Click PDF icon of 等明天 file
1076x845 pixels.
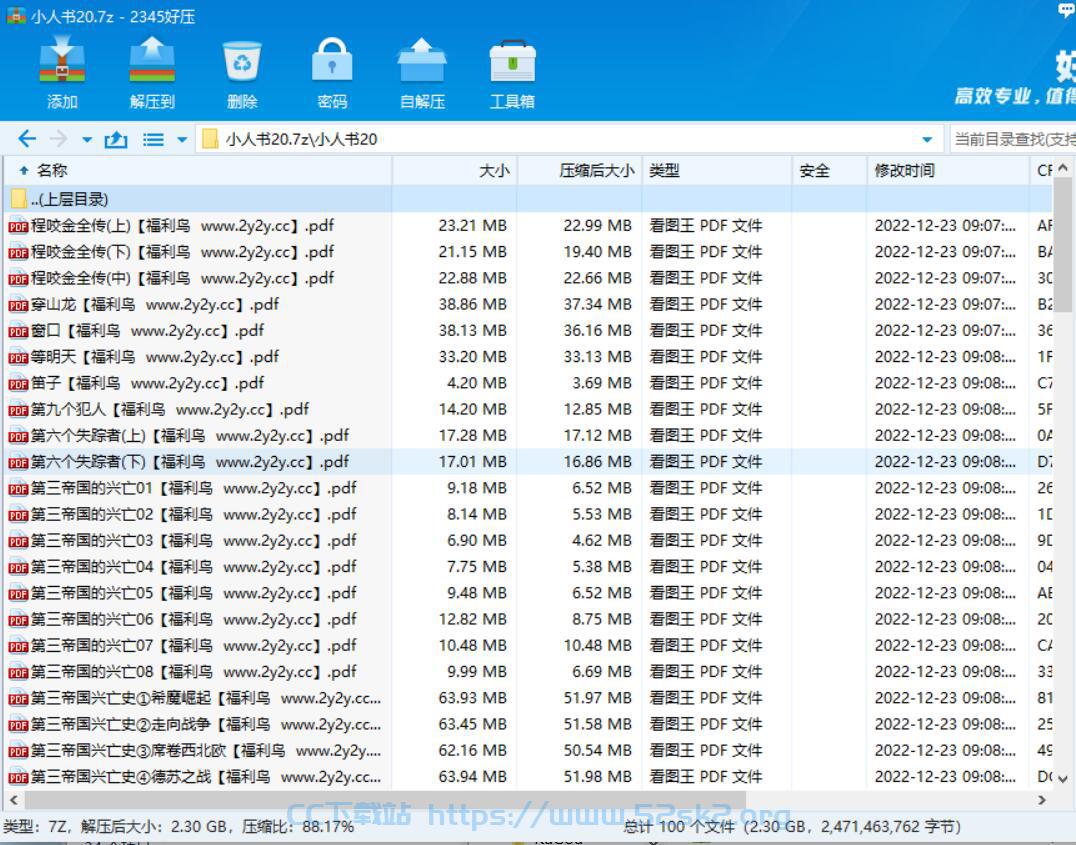18,358
